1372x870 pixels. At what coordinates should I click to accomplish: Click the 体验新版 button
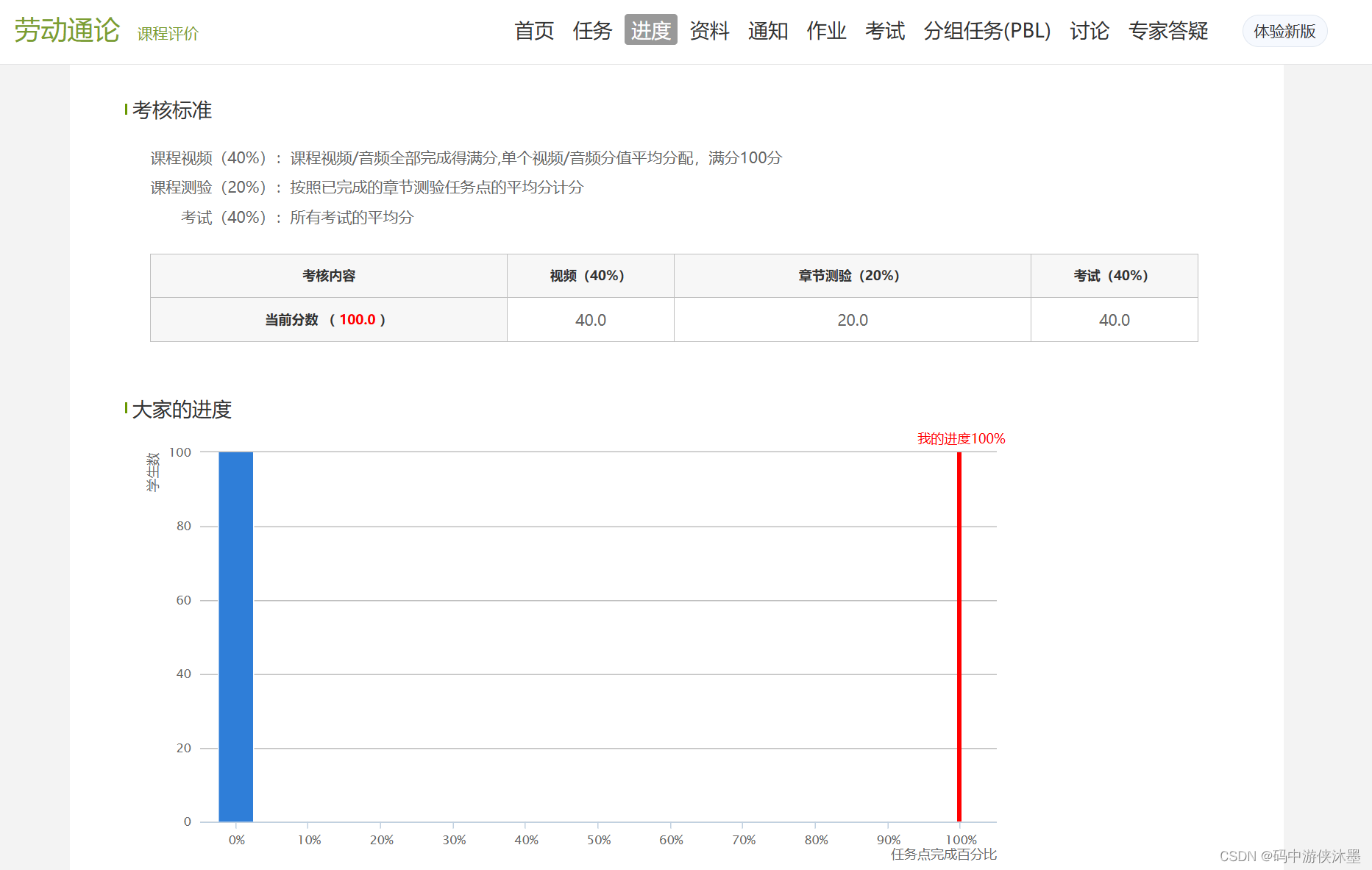click(x=1284, y=31)
